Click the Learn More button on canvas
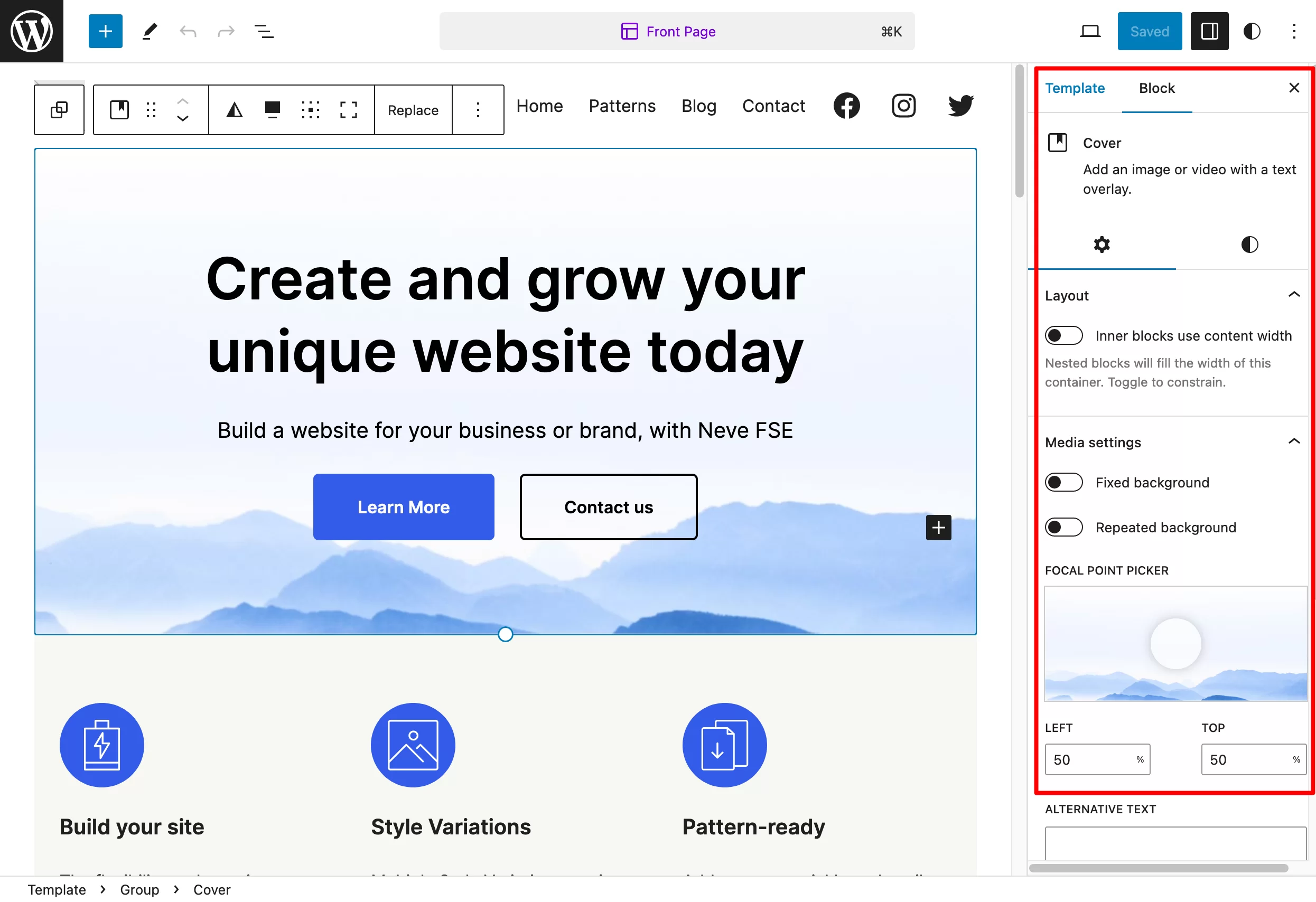 (404, 506)
